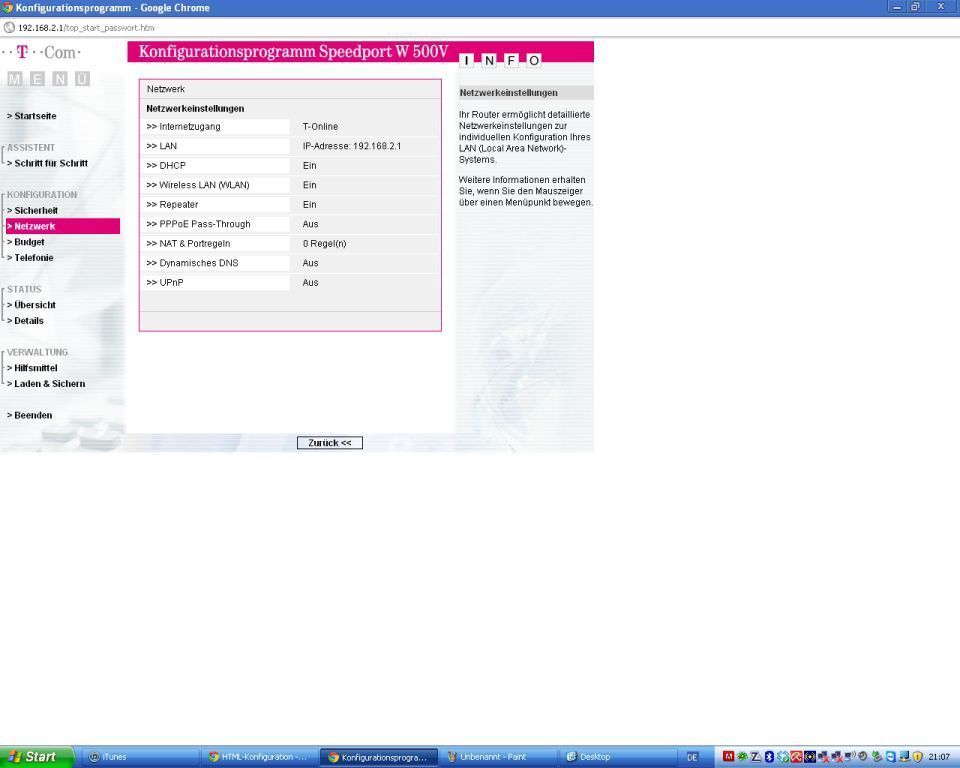Click the Zurück << button
This screenshot has height=768, width=960.
point(329,443)
